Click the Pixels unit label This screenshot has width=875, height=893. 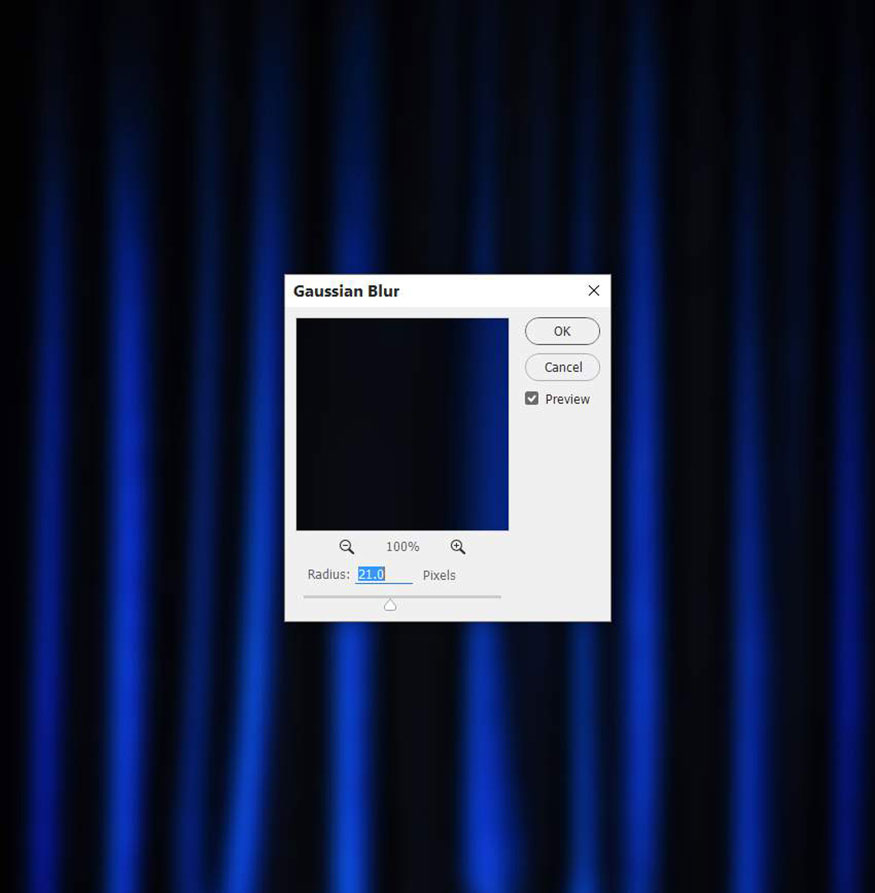439,575
